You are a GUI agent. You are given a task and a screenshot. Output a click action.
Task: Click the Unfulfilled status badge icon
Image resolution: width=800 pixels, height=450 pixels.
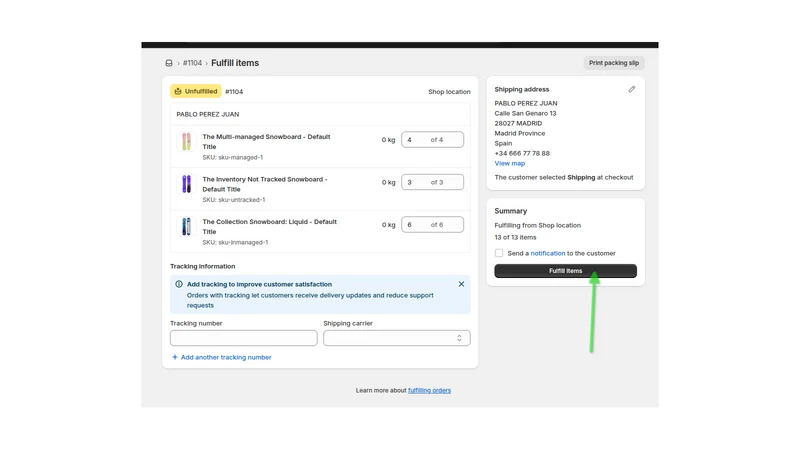pyautogui.click(x=178, y=91)
